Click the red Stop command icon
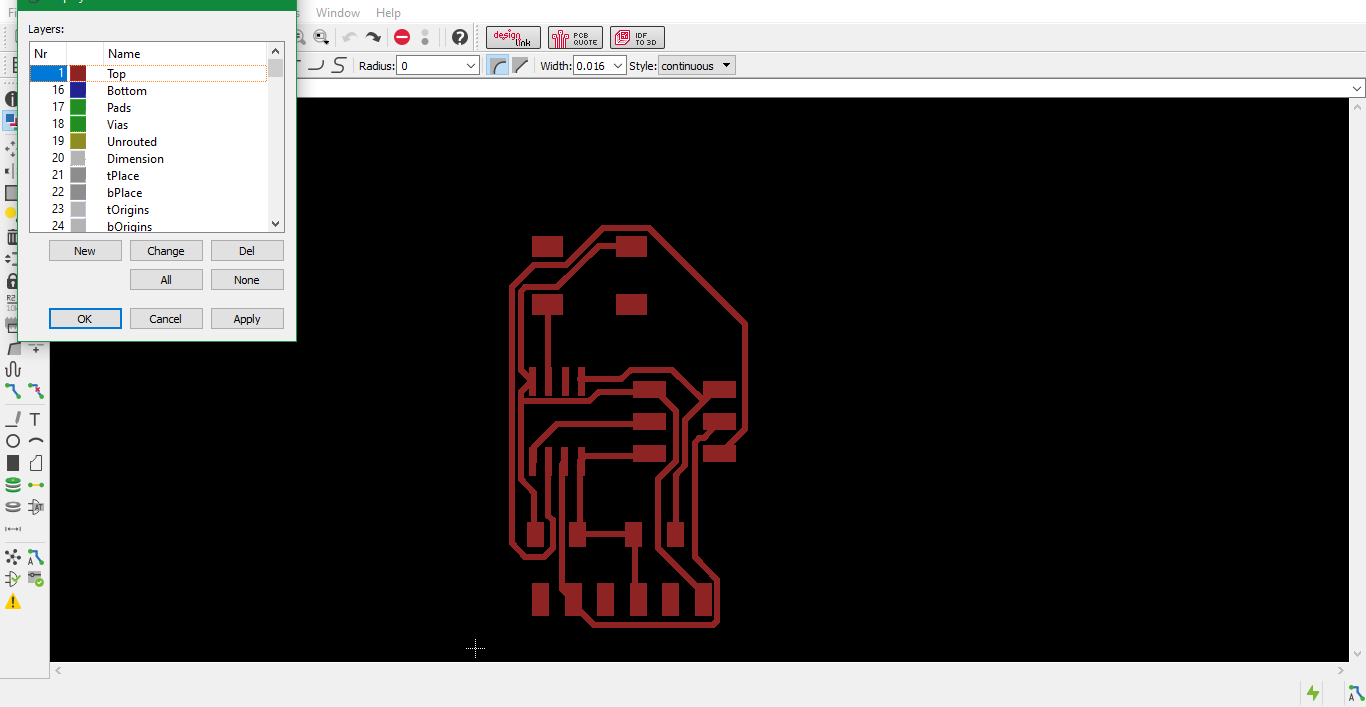Viewport: 1366px width, 707px height. tap(402, 37)
